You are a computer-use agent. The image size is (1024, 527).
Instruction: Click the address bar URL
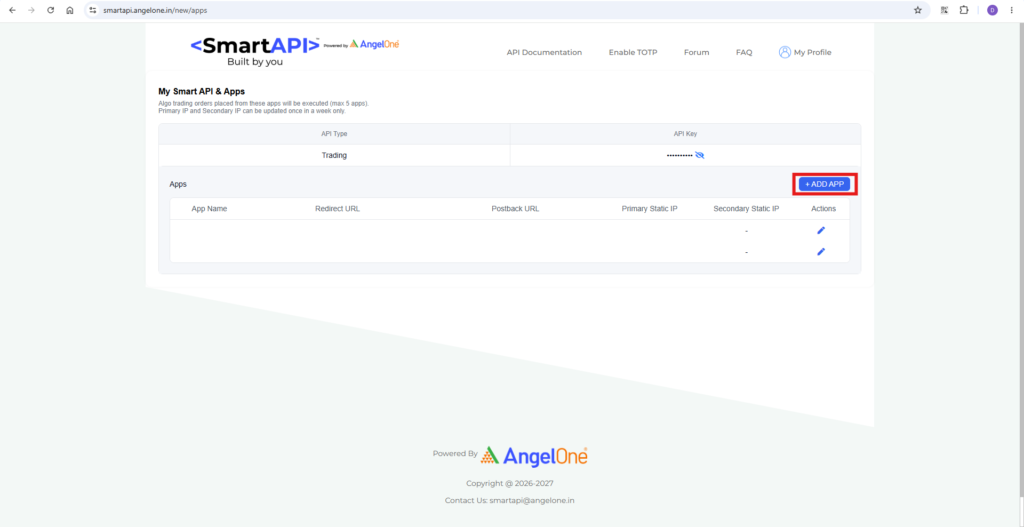click(155, 10)
